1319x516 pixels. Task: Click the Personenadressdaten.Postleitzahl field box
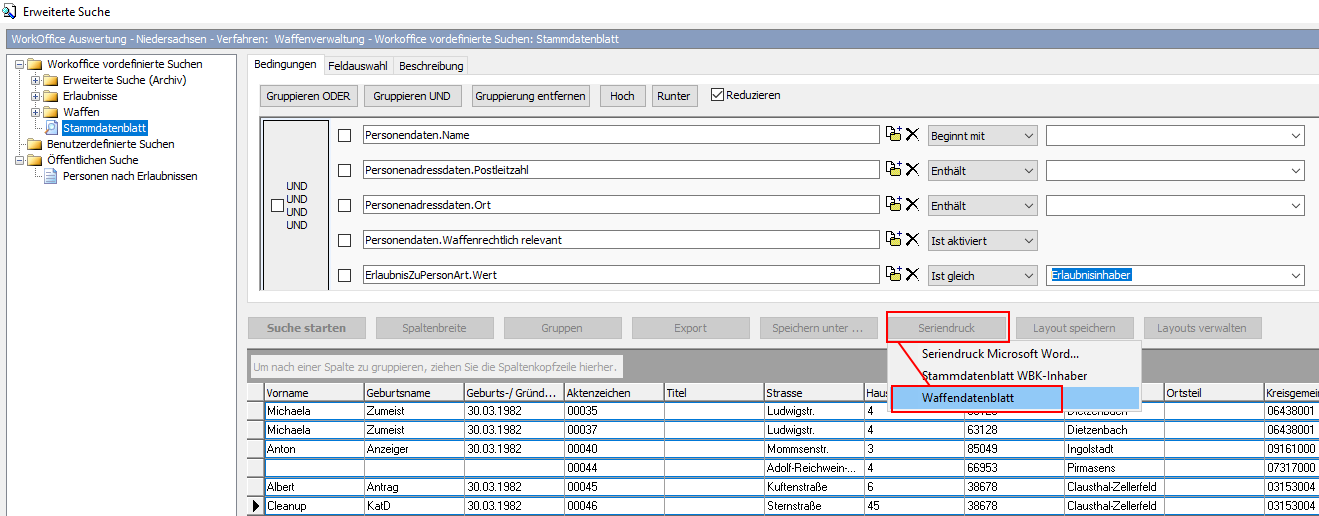pos(619,170)
